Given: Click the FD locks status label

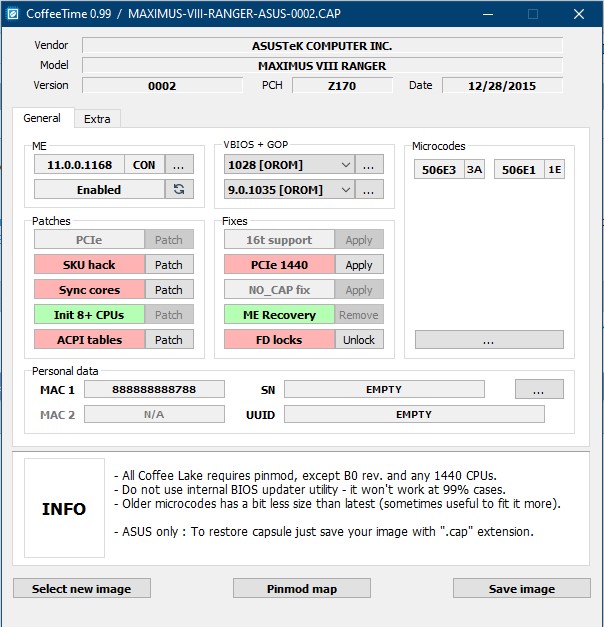Looking at the screenshot, I should (279, 339).
